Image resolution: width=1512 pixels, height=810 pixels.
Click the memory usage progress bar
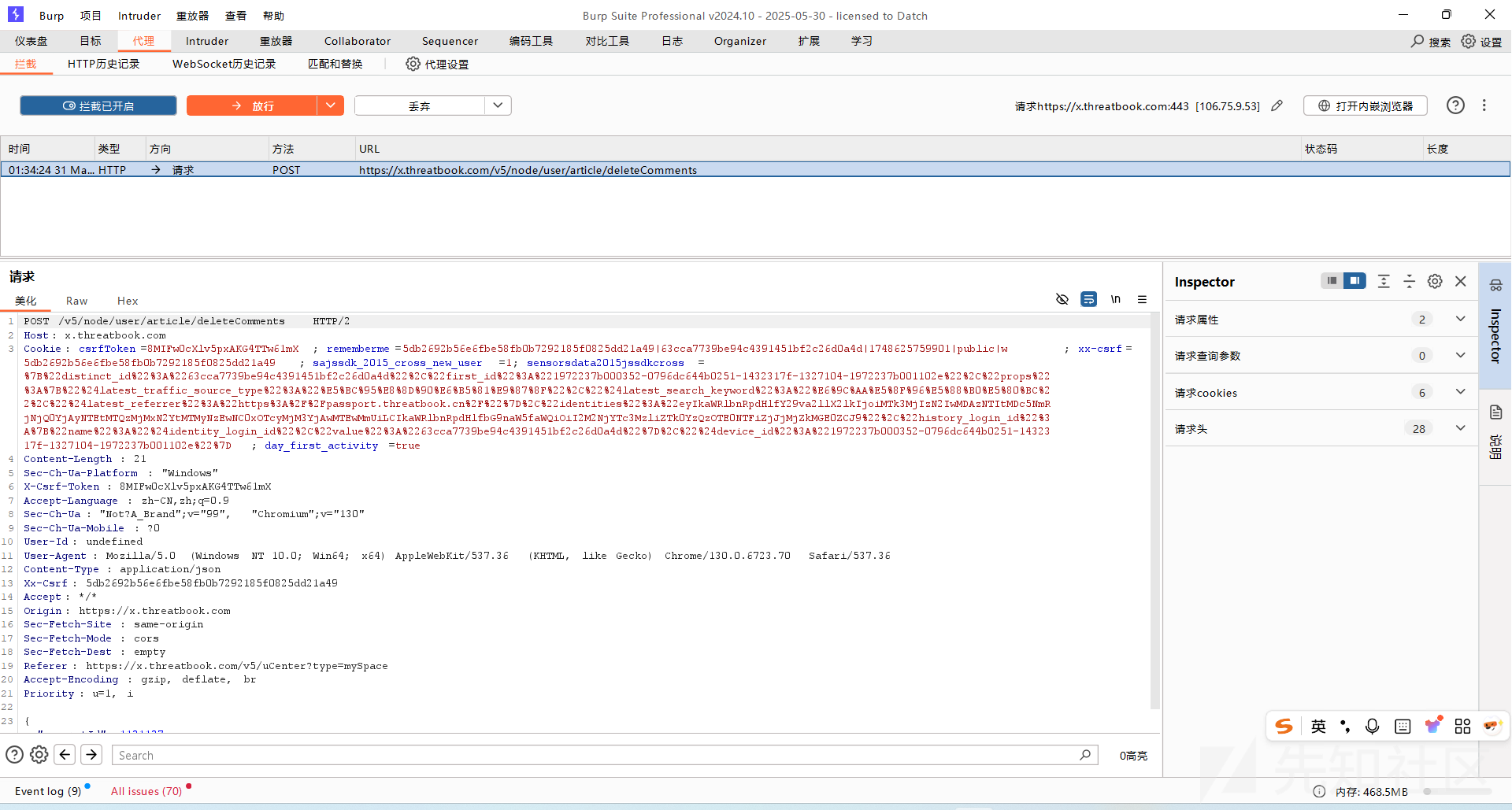[1457, 791]
